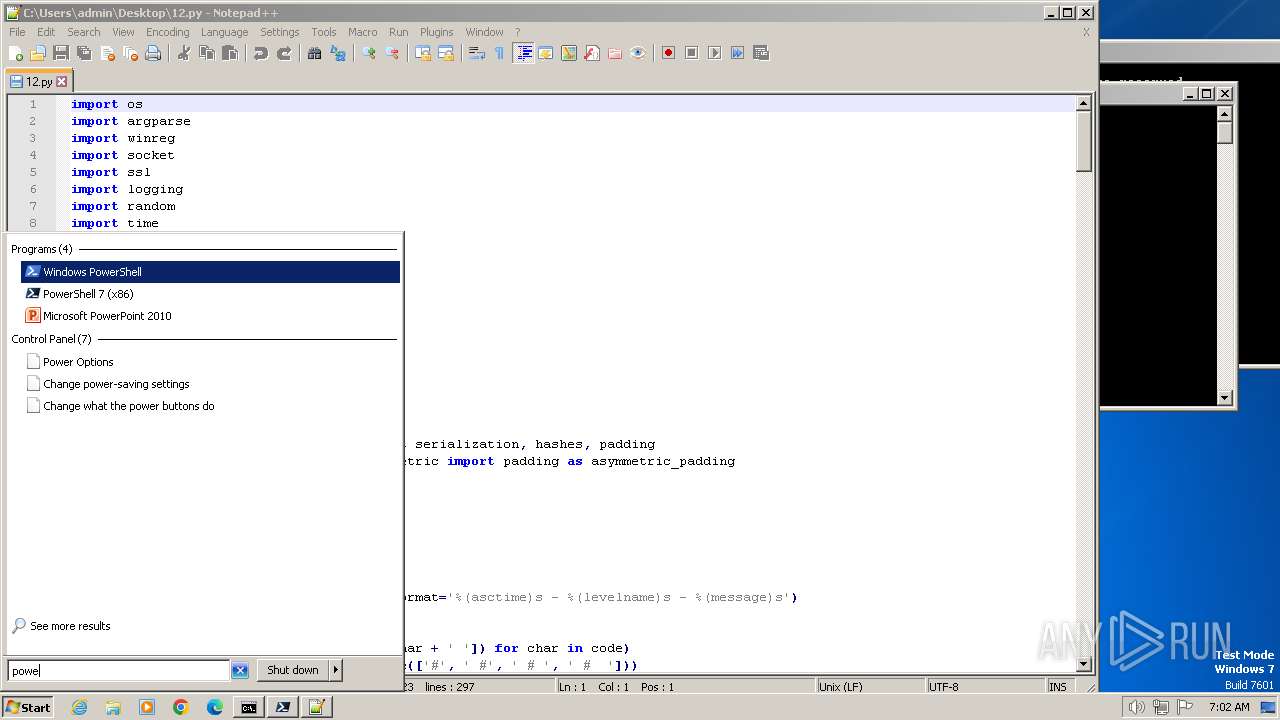Click See more results link
The height and width of the screenshot is (720, 1280).
point(70,626)
